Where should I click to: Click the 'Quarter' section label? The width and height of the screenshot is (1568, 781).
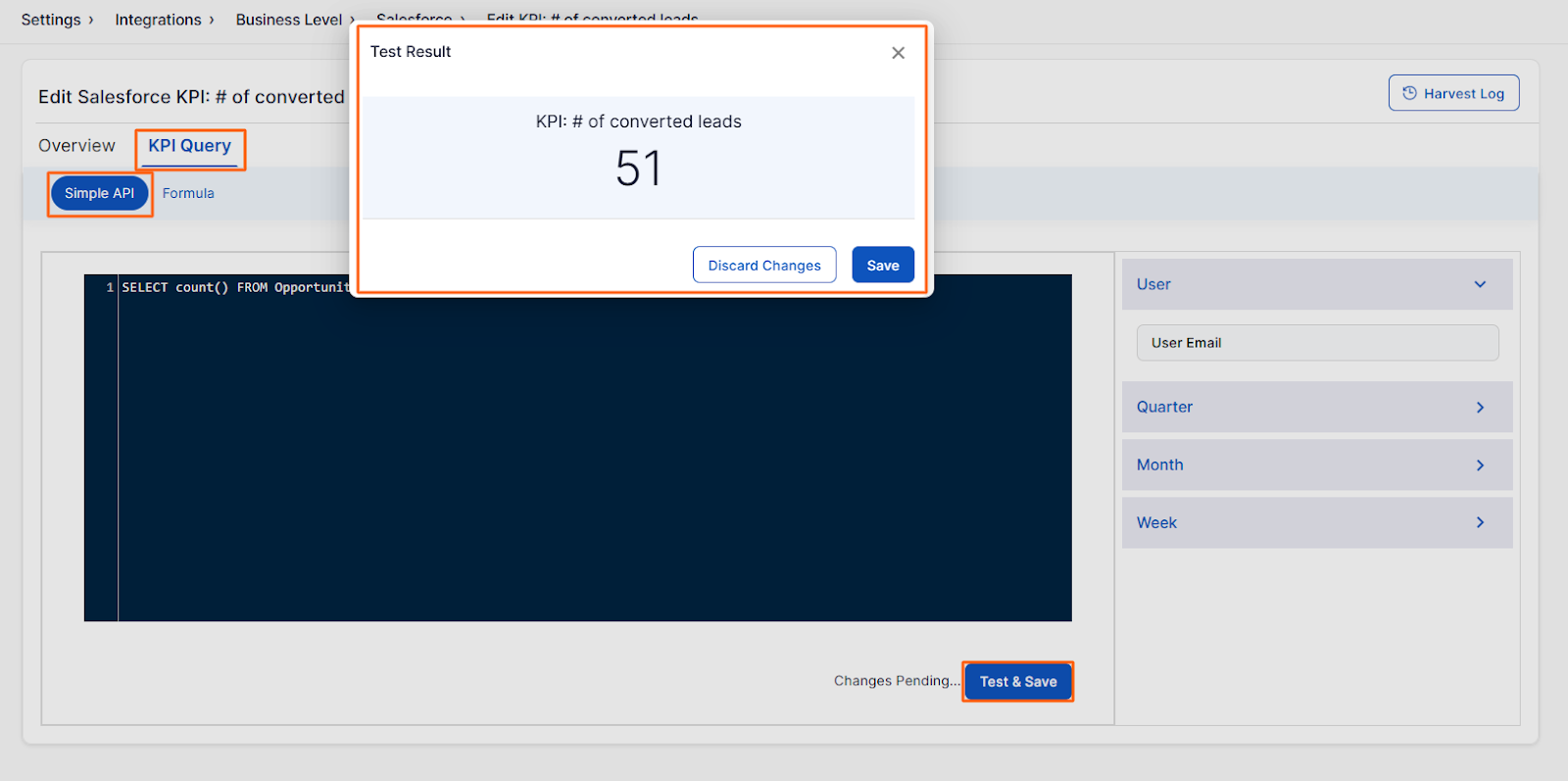click(x=1164, y=407)
